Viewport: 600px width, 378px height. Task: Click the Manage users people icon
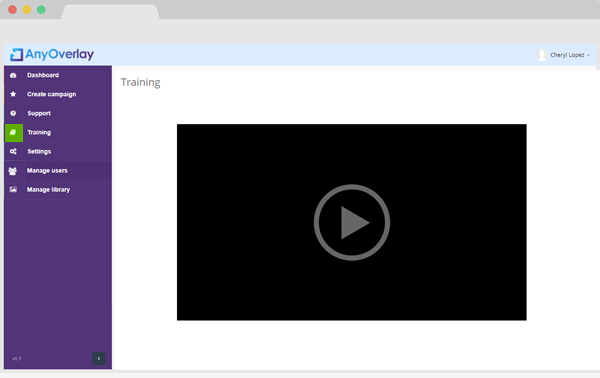click(x=13, y=171)
